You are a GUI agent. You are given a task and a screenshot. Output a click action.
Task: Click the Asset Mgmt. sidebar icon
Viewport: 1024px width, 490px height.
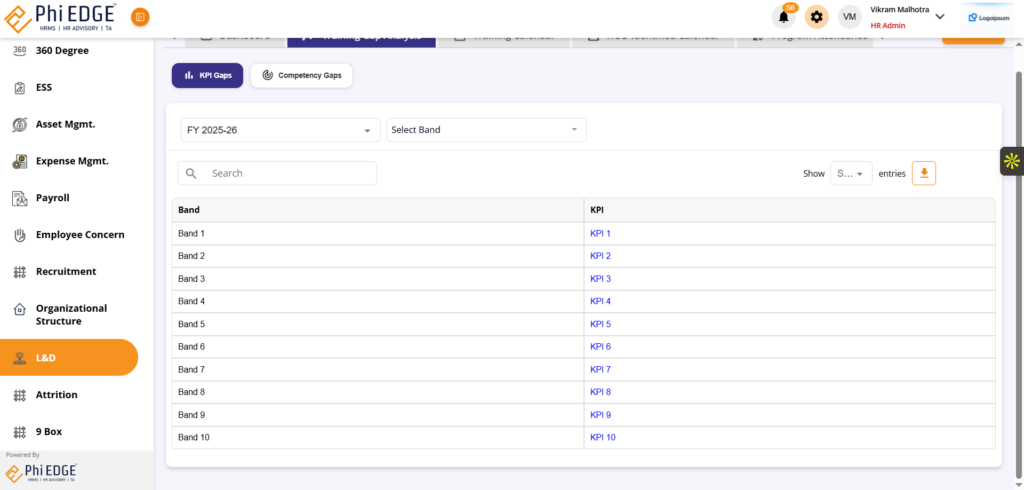[x=19, y=124]
